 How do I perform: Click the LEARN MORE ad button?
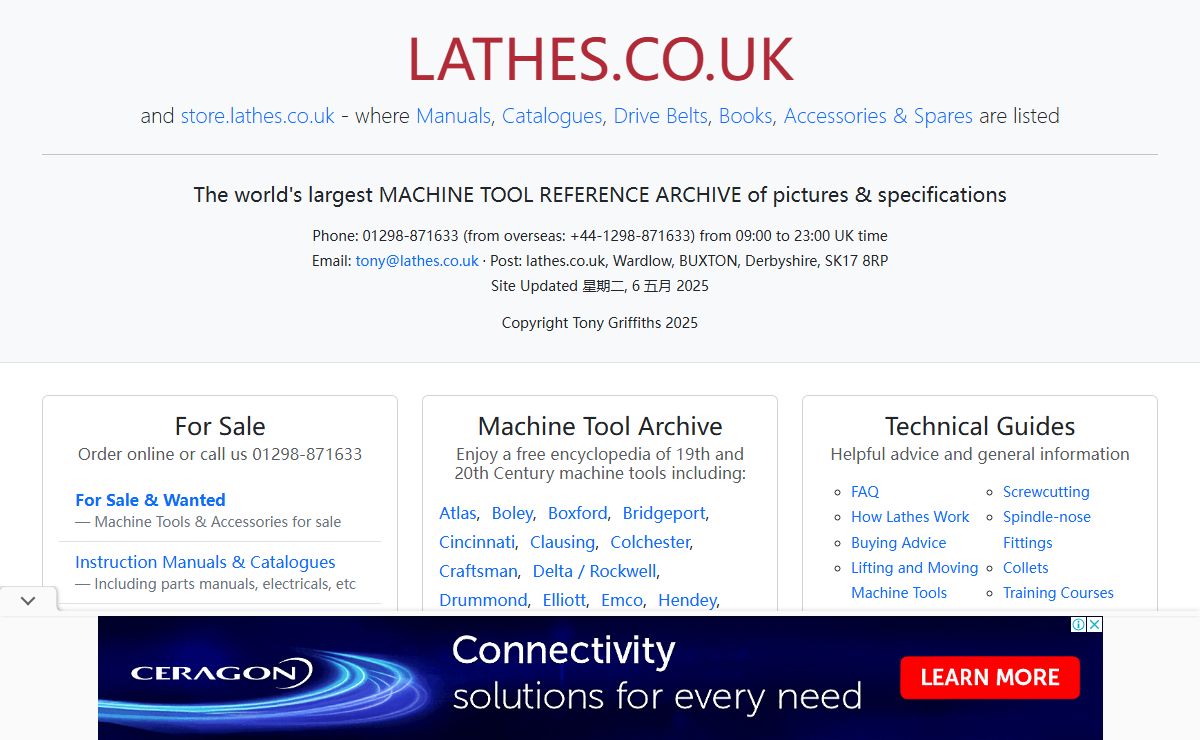coord(990,677)
